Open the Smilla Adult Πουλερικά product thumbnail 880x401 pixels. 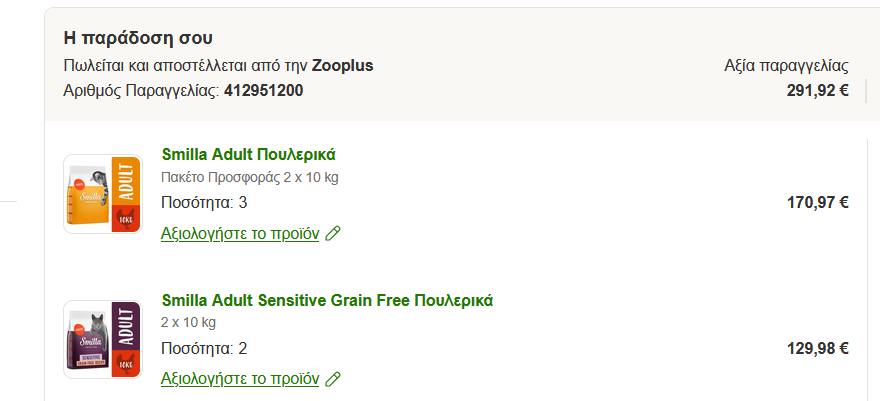click(102, 194)
